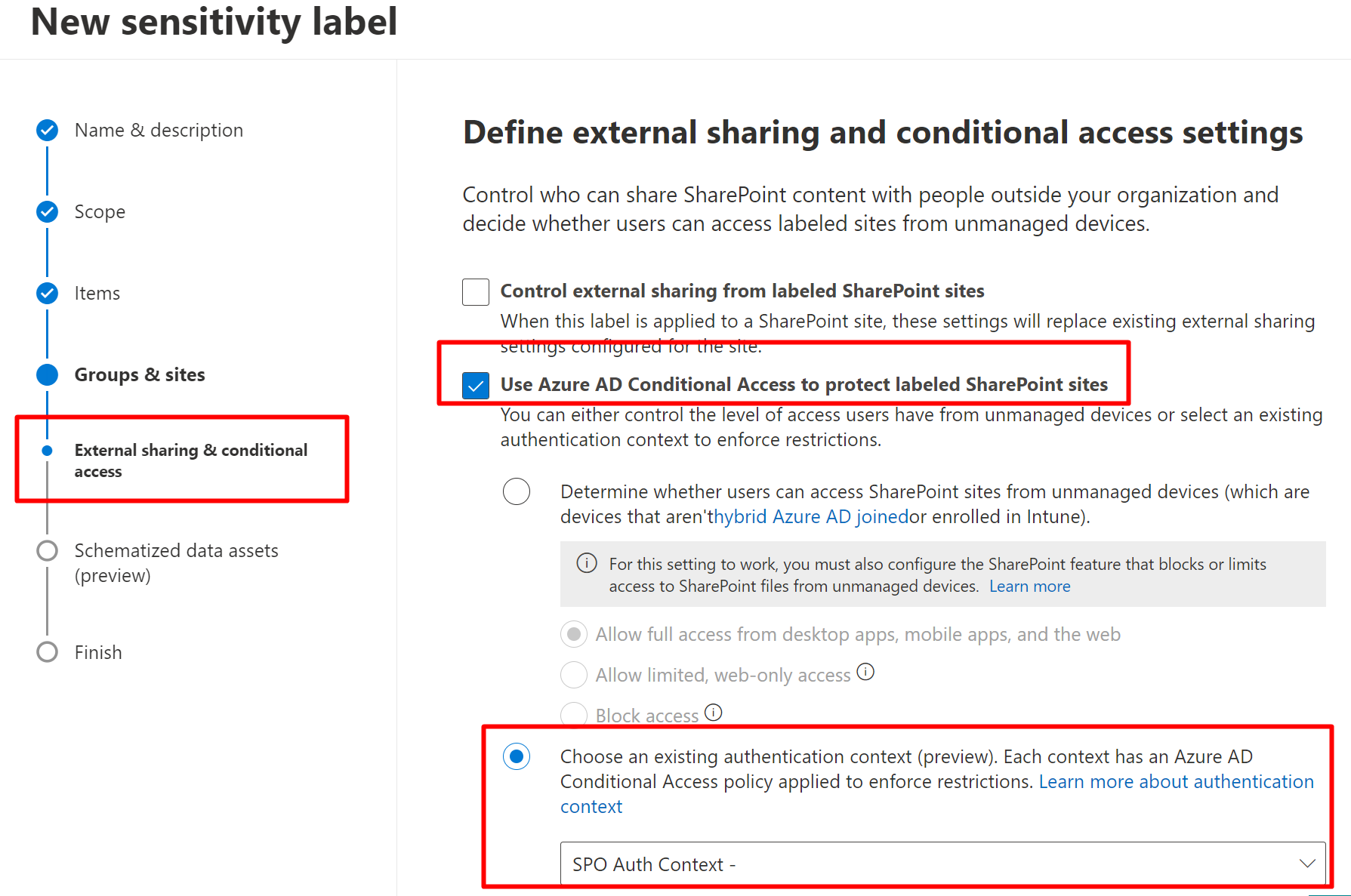
Task: Select the unmanaged devices access radio option
Action: coord(517,491)
